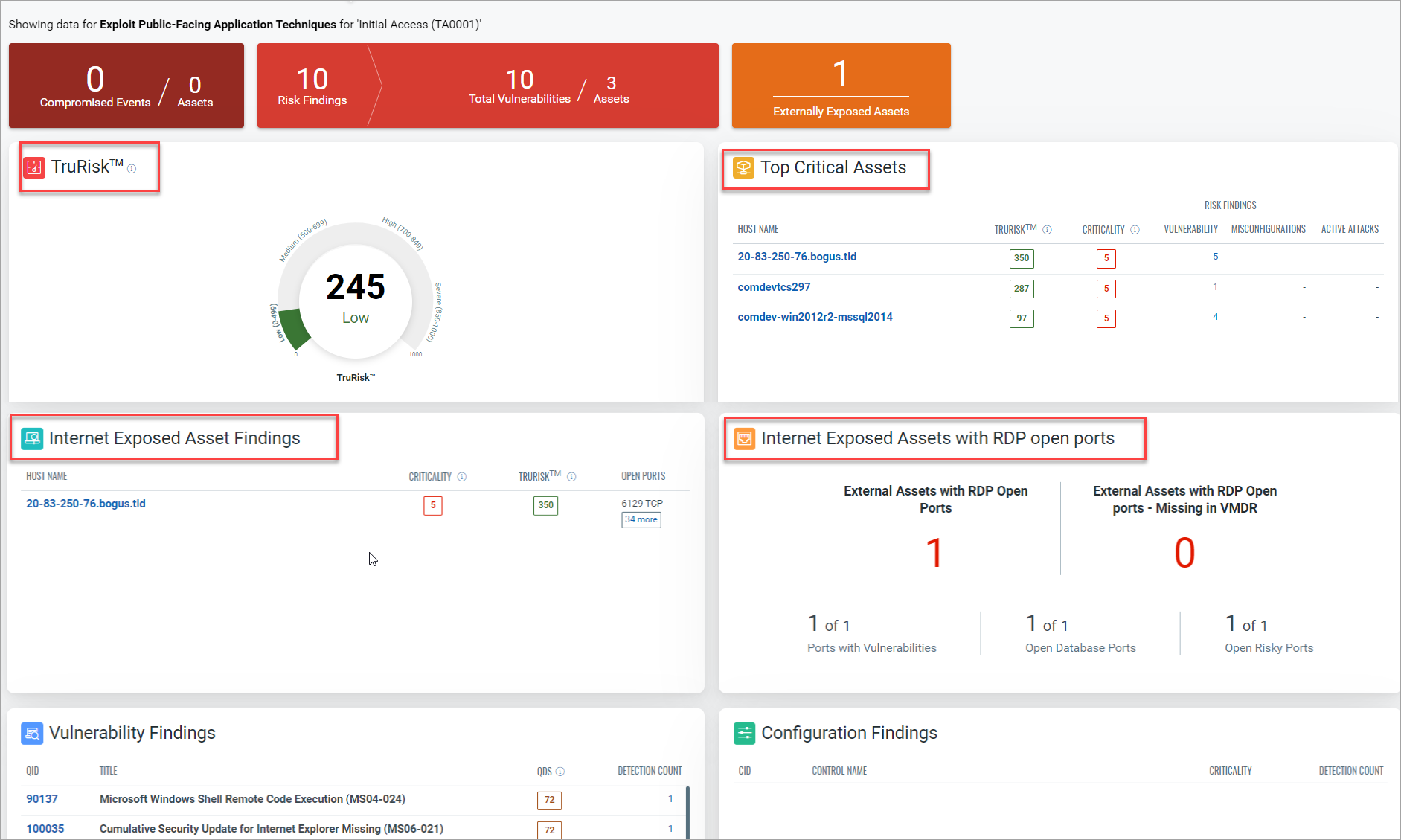
Task: Click the TruRisk score 287 badge
Action: point(1022,289)
